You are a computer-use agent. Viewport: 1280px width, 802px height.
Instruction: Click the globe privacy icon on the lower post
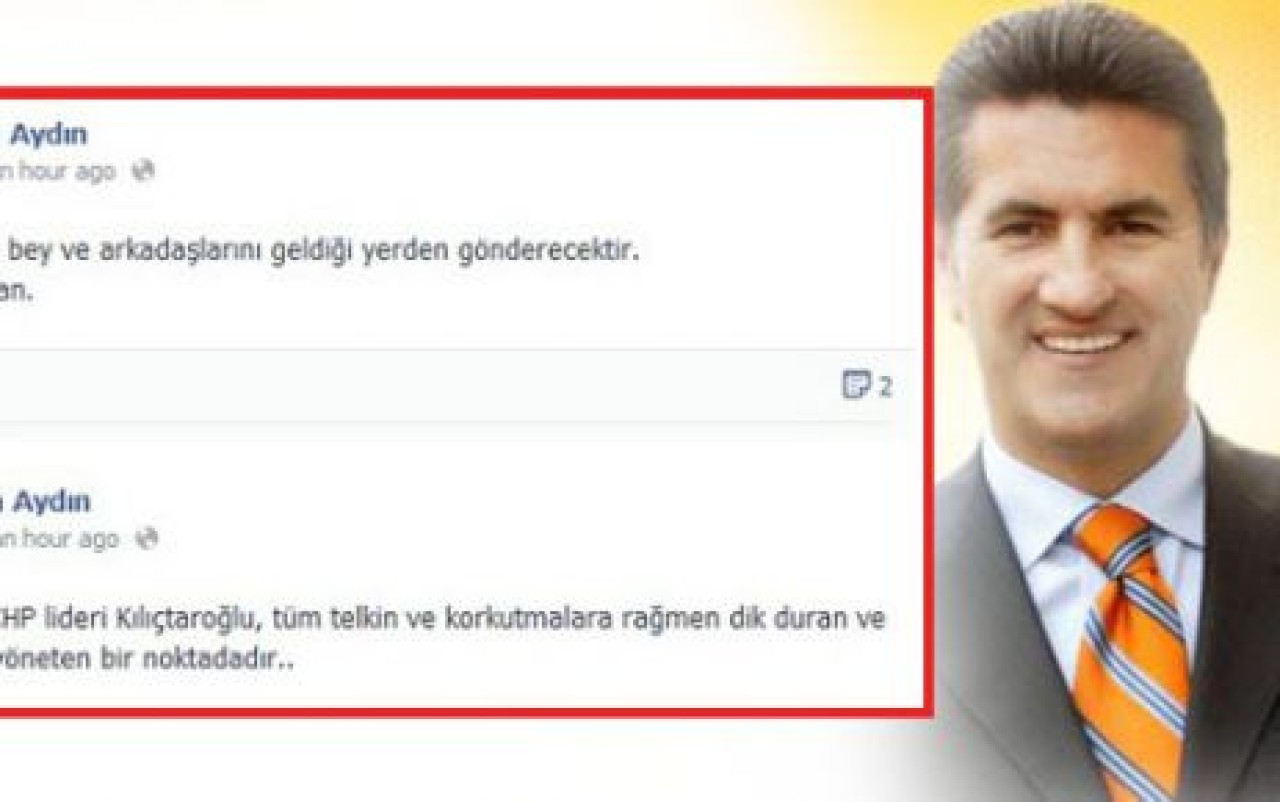[147, 539]
